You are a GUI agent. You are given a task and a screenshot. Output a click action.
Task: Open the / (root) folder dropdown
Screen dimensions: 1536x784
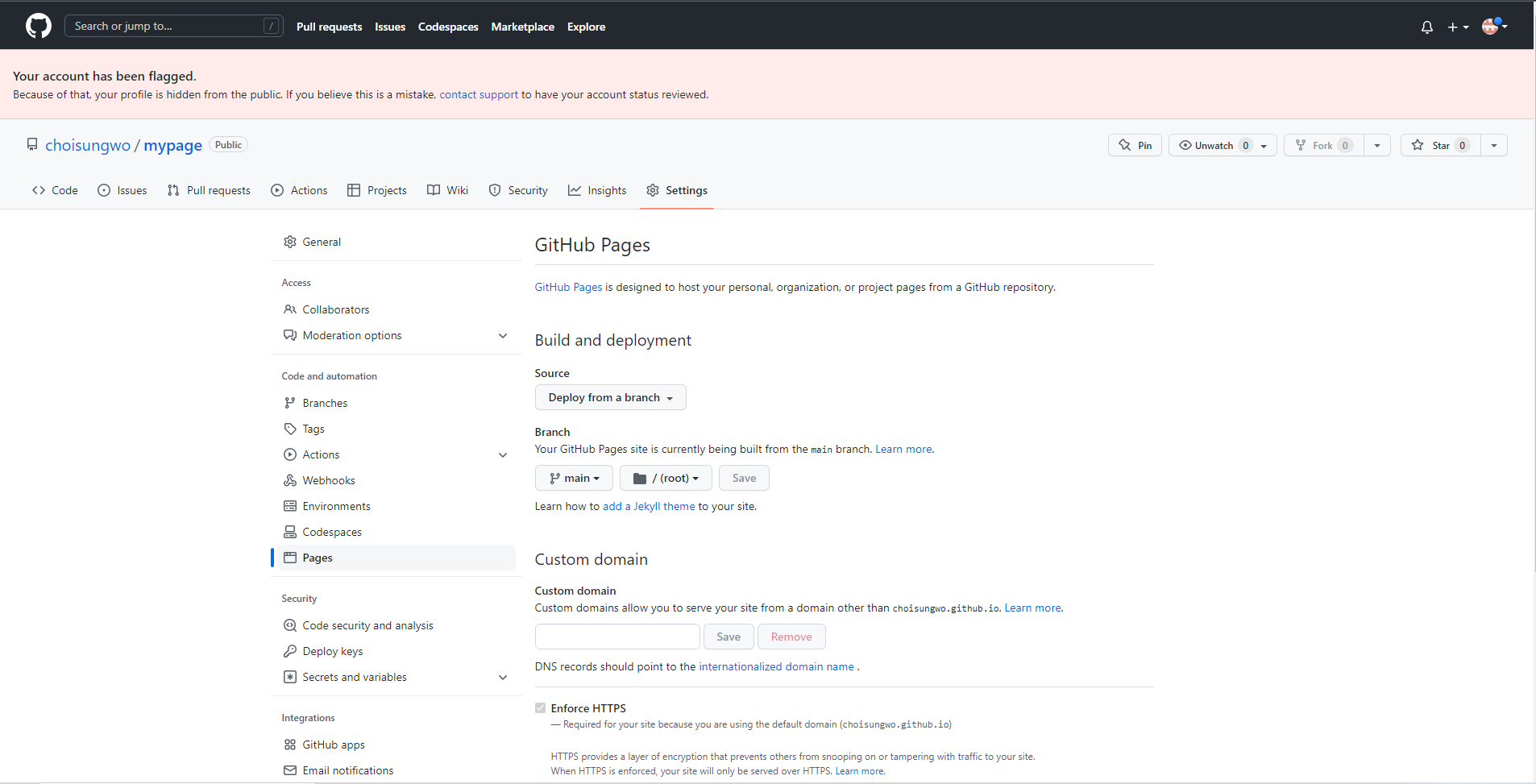pyautogui.click(x=666, y=478)
